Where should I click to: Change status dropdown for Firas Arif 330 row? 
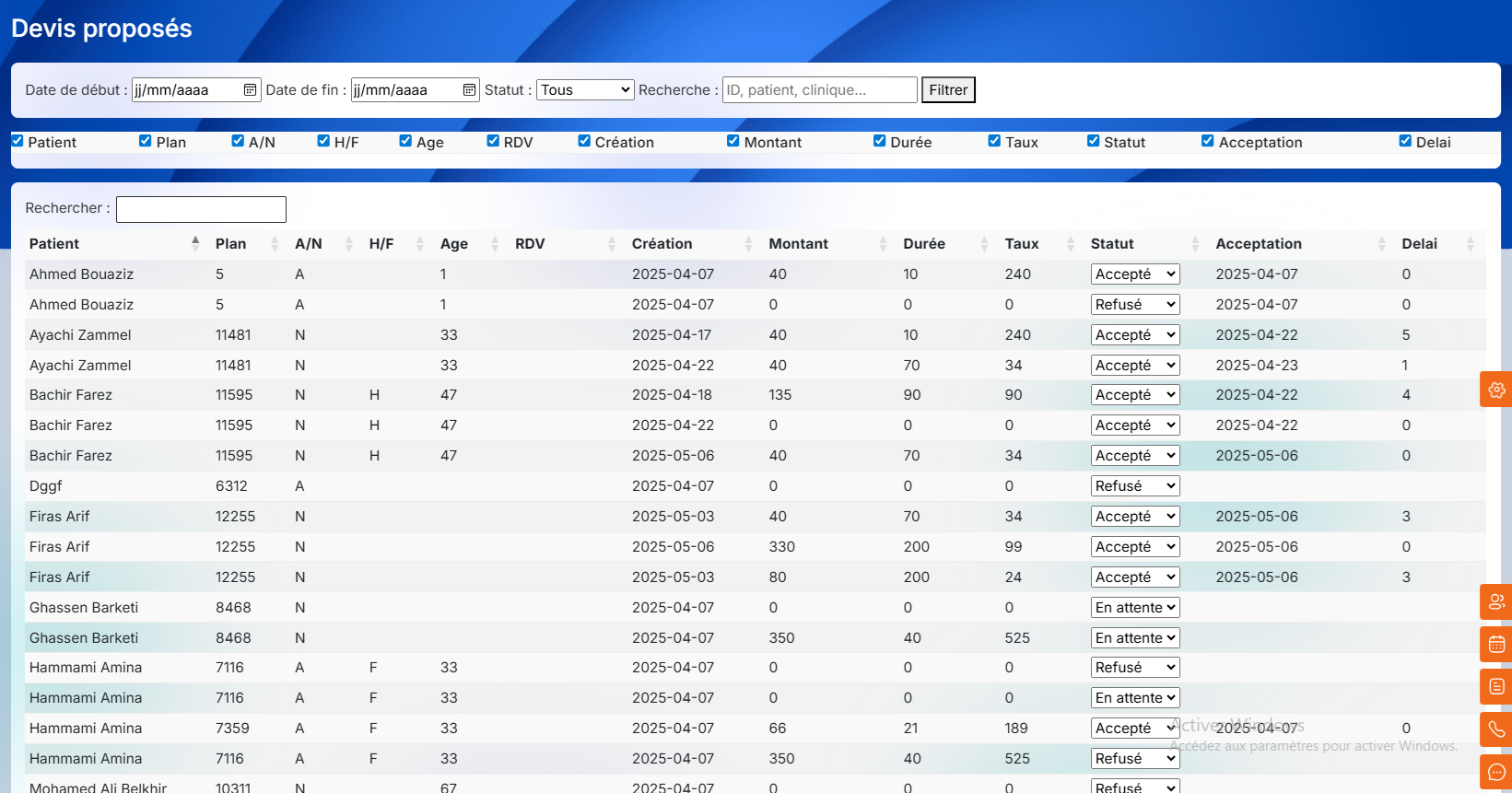(1135, 547)
